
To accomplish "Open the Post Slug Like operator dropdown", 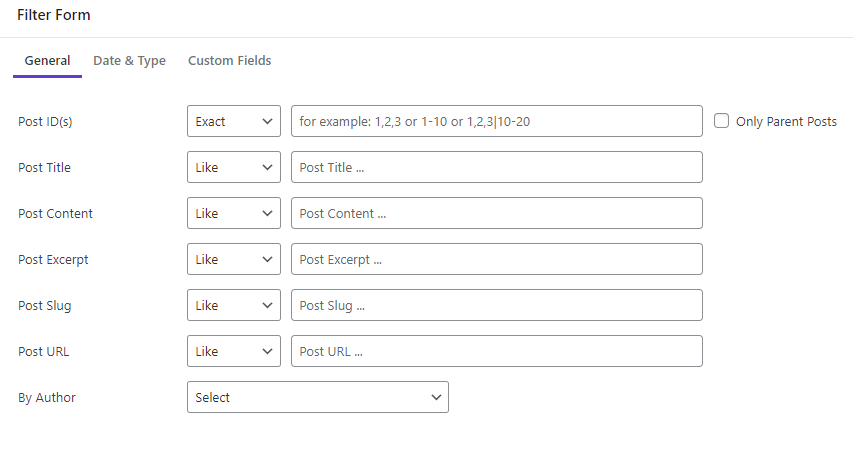I will tap(234, 305).
